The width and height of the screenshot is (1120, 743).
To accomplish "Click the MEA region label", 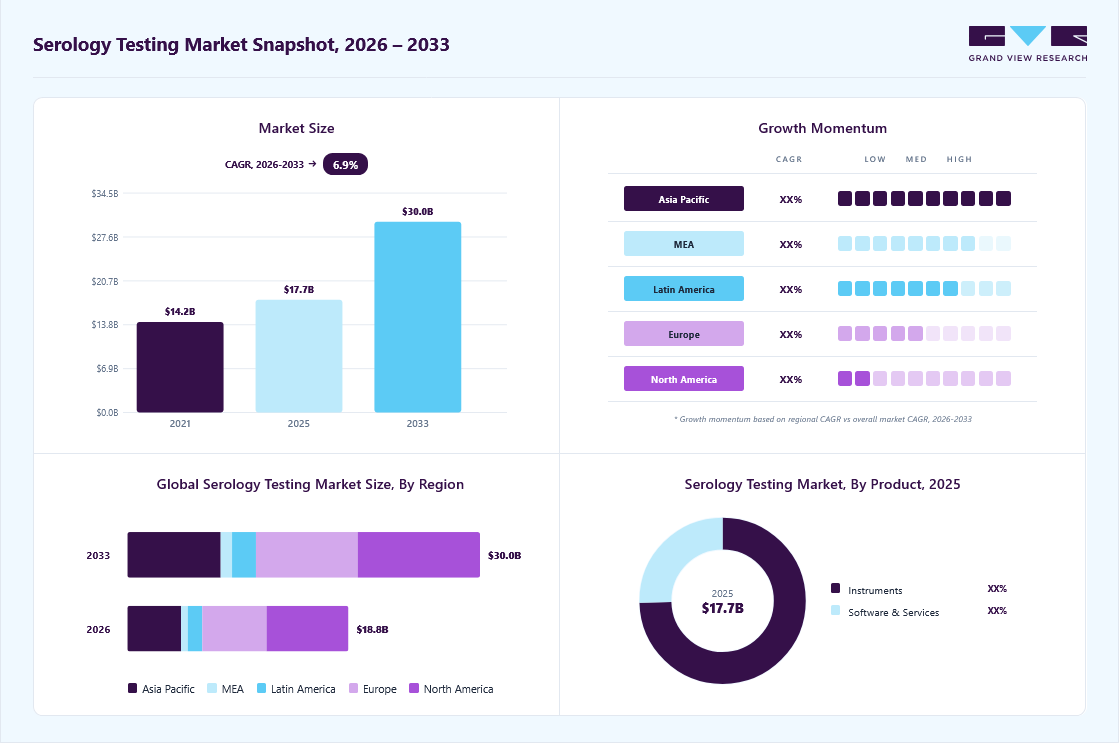I will pos(684,244).
